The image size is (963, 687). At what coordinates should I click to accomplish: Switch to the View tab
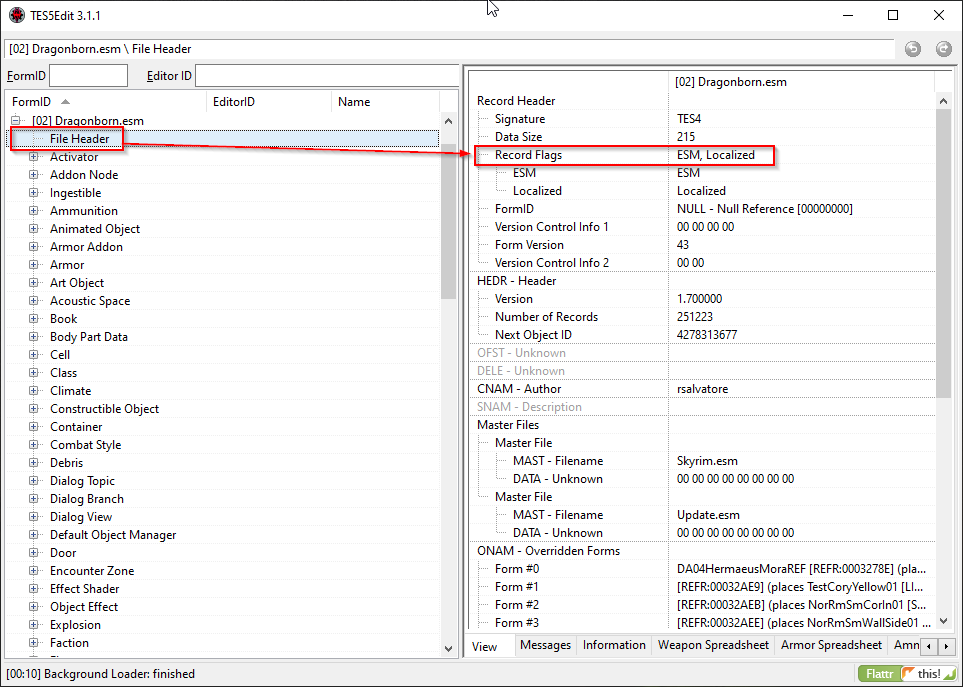pos(485,646)
